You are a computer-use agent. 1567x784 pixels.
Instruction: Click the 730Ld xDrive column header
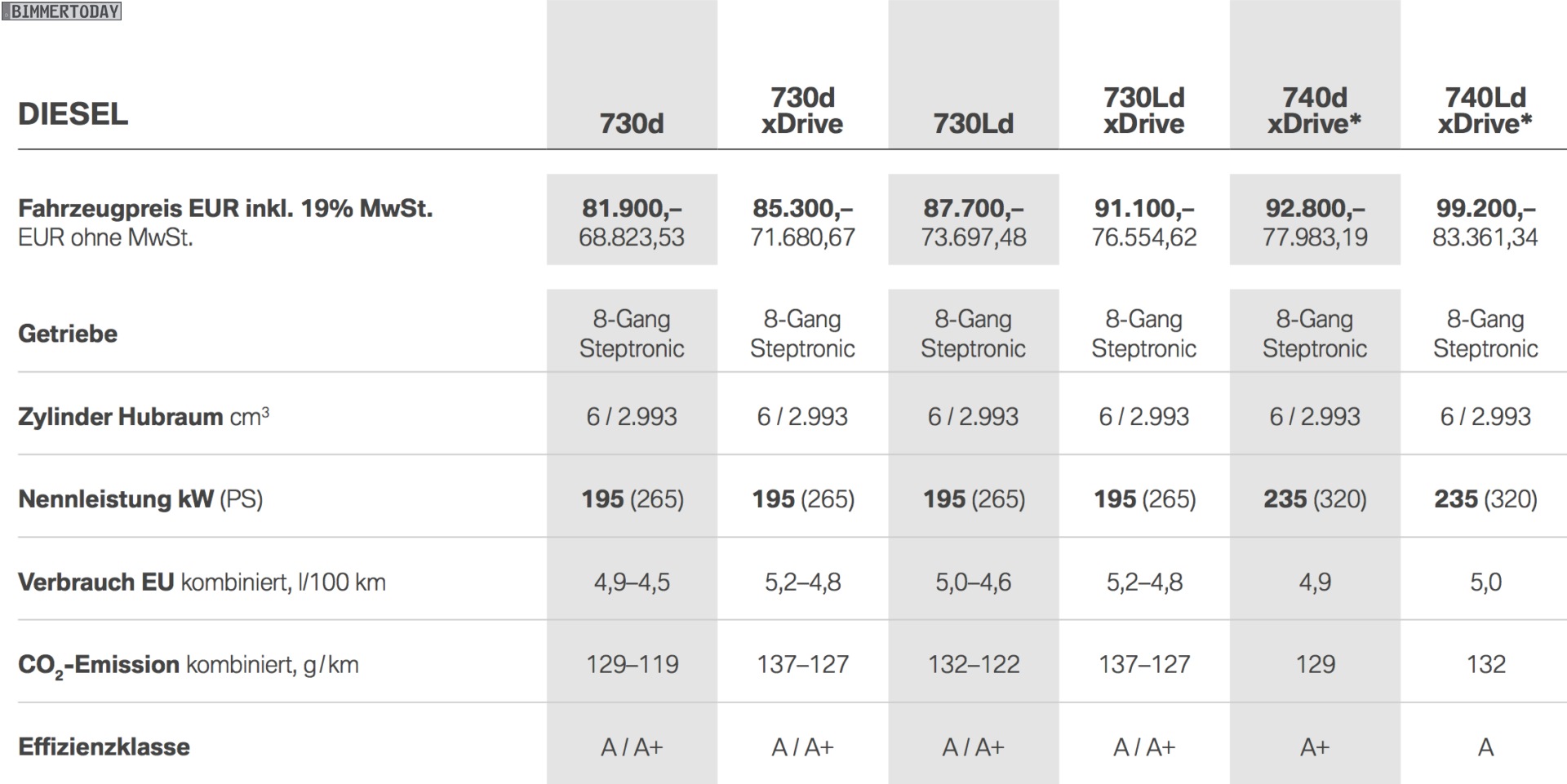tap(1143, 111)
